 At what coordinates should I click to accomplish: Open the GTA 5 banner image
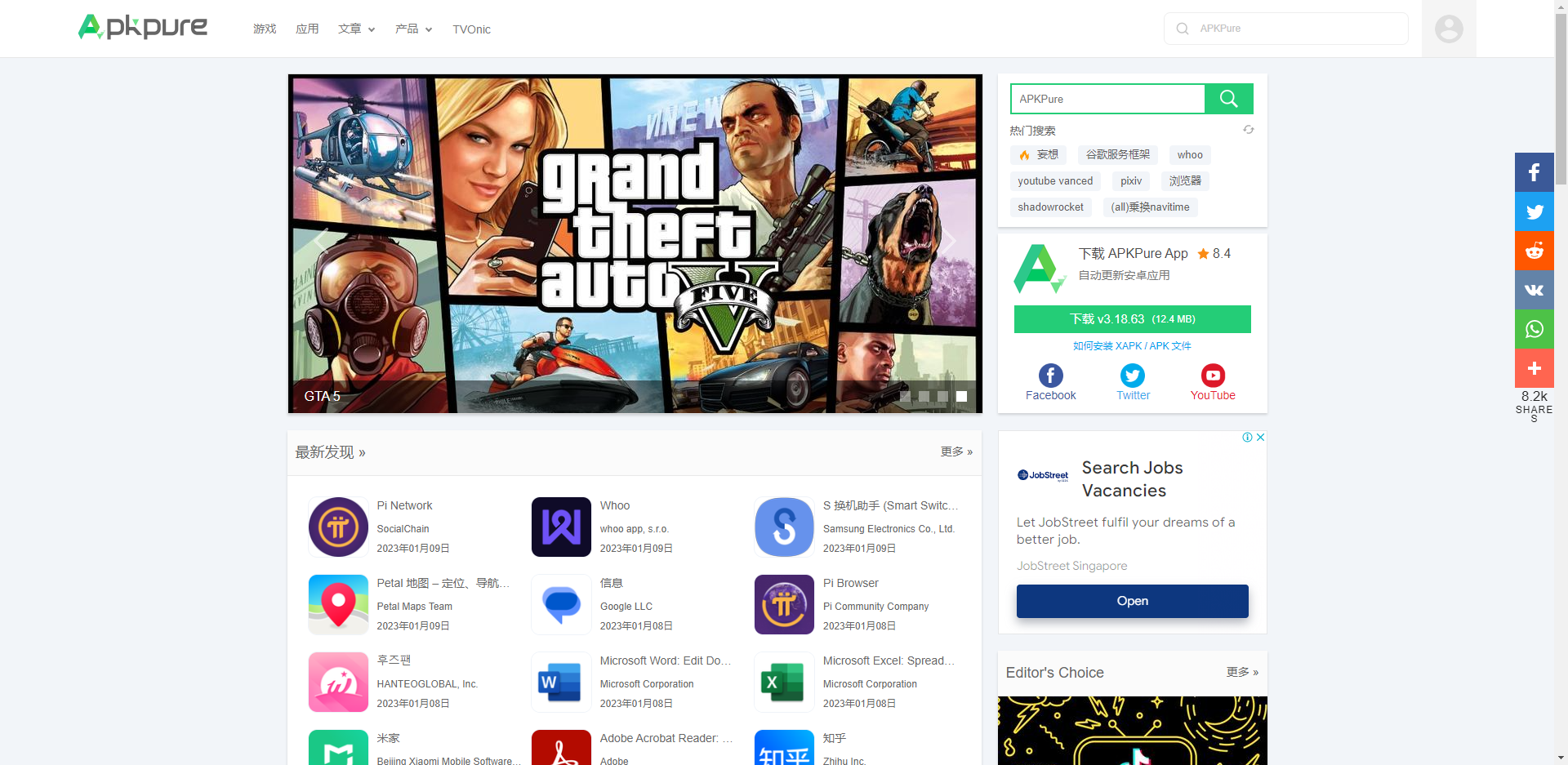click(x=635, y=243)
